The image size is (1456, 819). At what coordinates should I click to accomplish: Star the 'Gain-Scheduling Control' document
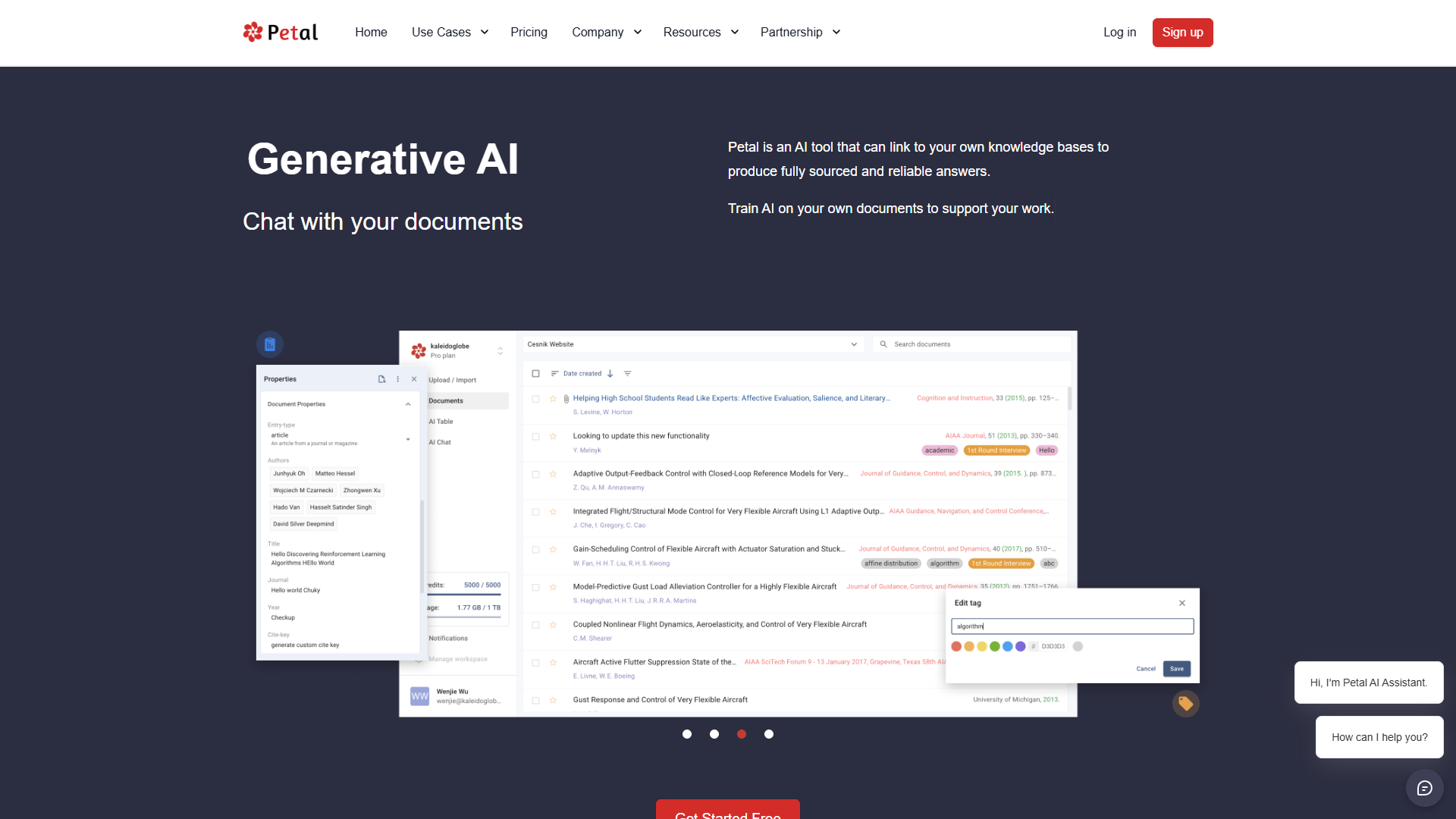[552, 549]
